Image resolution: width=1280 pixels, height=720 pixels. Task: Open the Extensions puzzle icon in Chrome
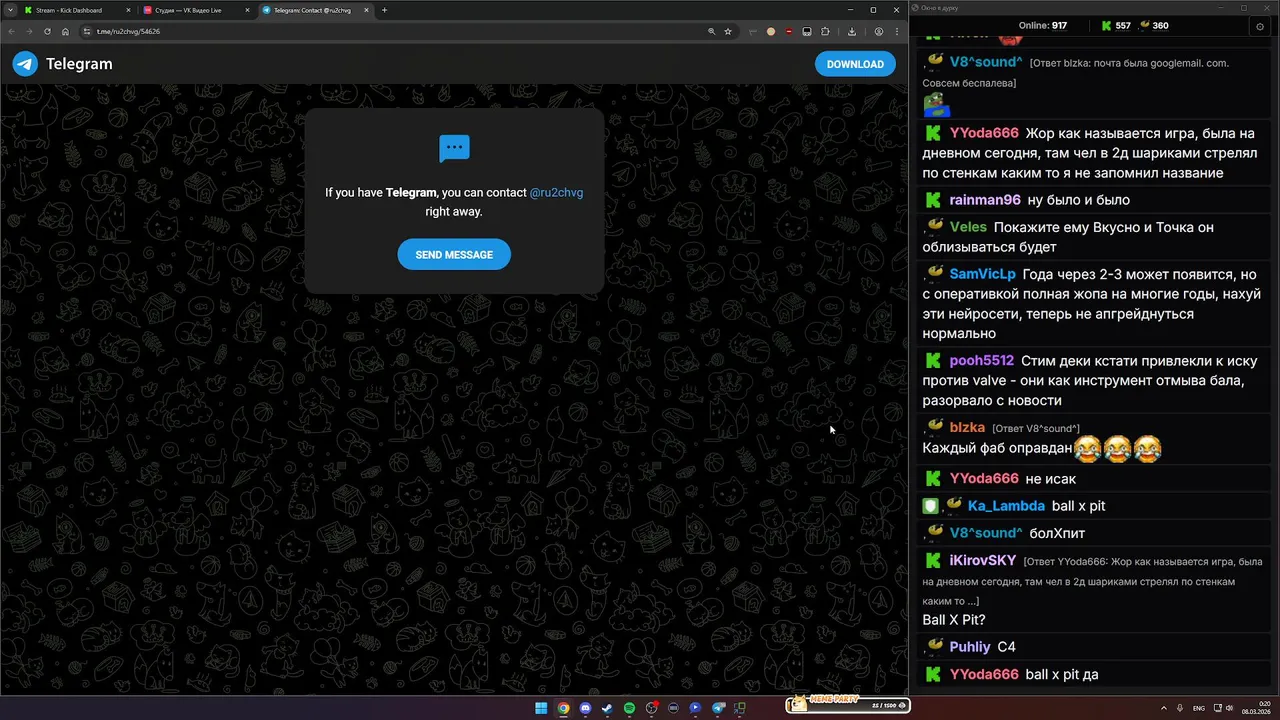pyautogui.click(x=825, y=31)
